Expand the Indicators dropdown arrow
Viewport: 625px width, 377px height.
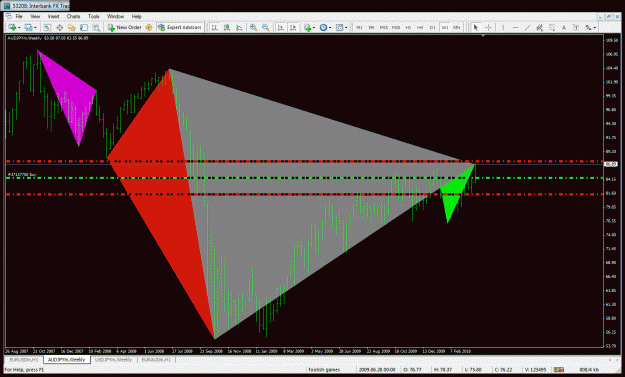(314, 27)
